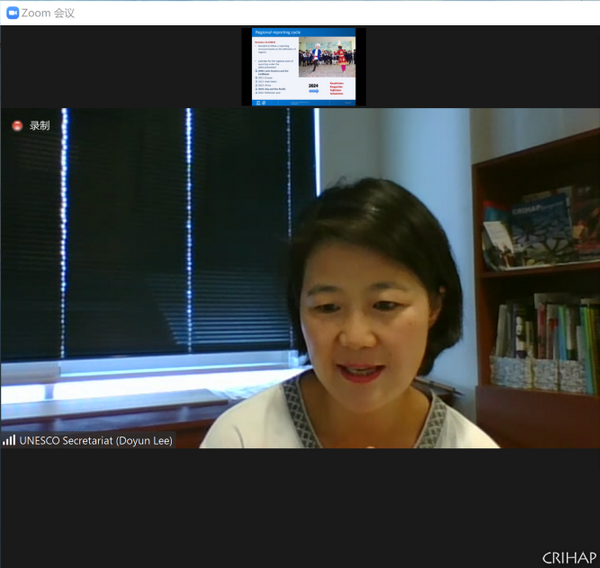Click the dancers photo in the slide
This screenshot has width=600, height=568.
[x=327, y=56]
